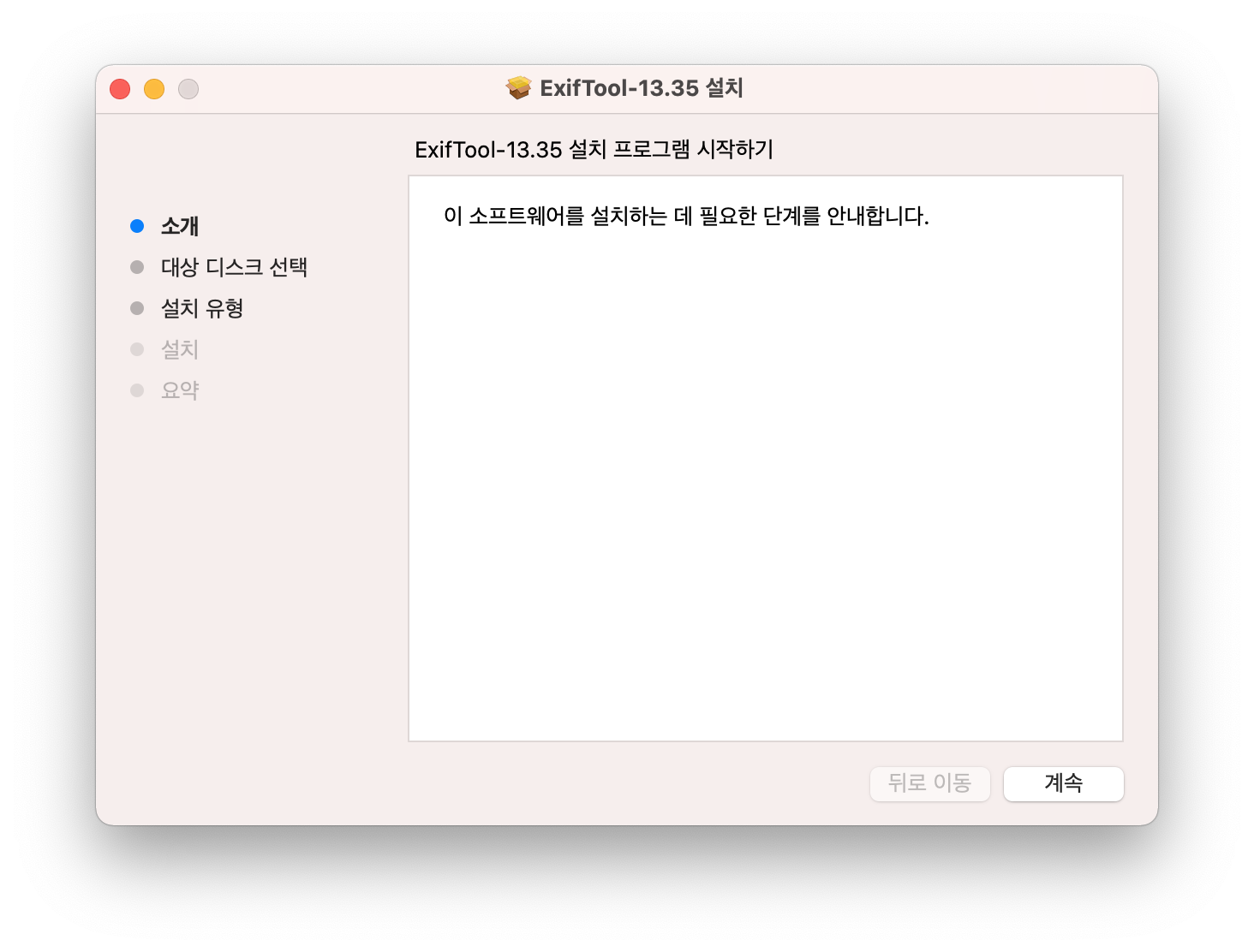Click the 뒤로 이동 (Go Back) button
This screenshot has height=952, width=1254.
pyautogui.click(x=929, y=783)
